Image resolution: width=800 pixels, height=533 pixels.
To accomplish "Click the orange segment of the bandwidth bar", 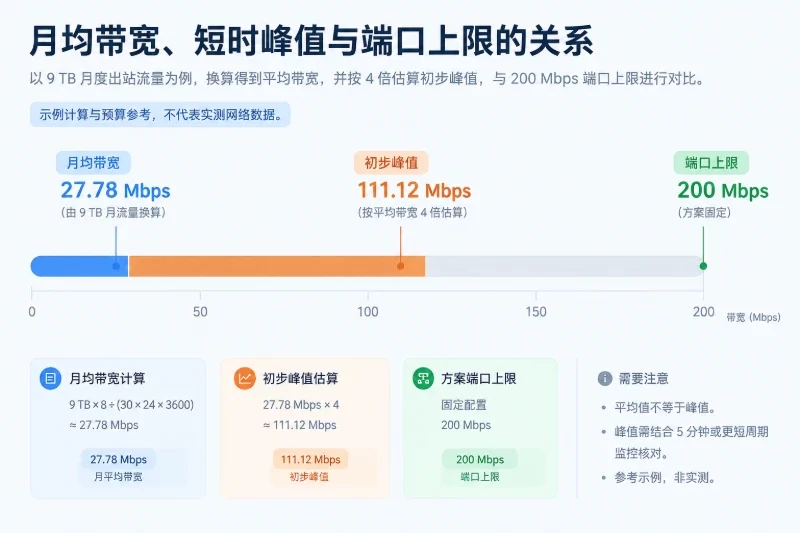I will (x=277, y=266).
